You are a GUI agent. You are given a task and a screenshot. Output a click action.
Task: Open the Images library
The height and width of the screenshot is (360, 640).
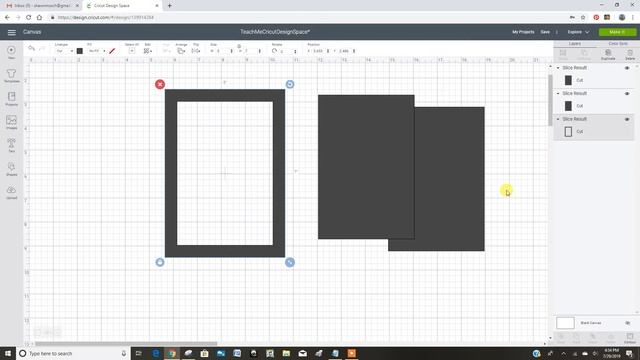tap(11, 122)
